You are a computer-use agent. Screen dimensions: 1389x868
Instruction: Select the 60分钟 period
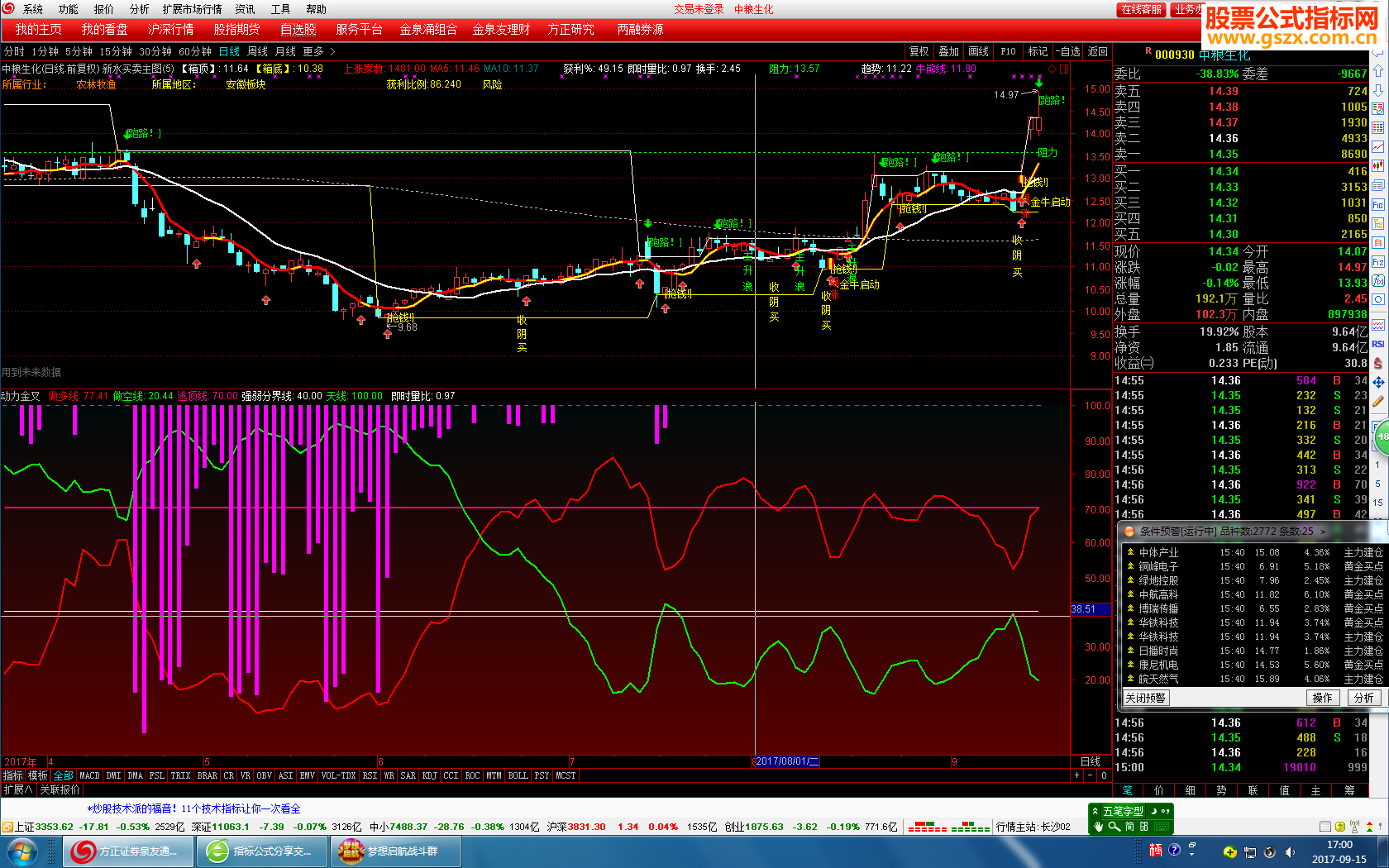195,51
